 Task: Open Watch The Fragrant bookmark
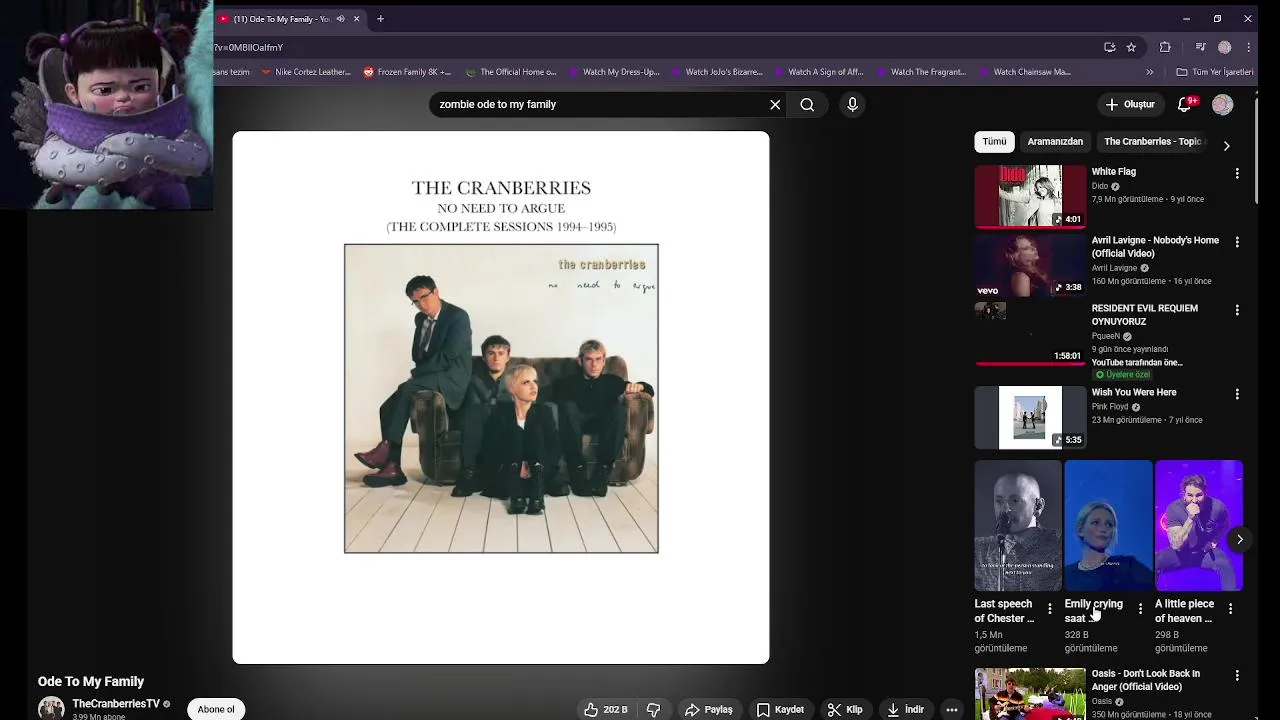(x=922, y=72)
